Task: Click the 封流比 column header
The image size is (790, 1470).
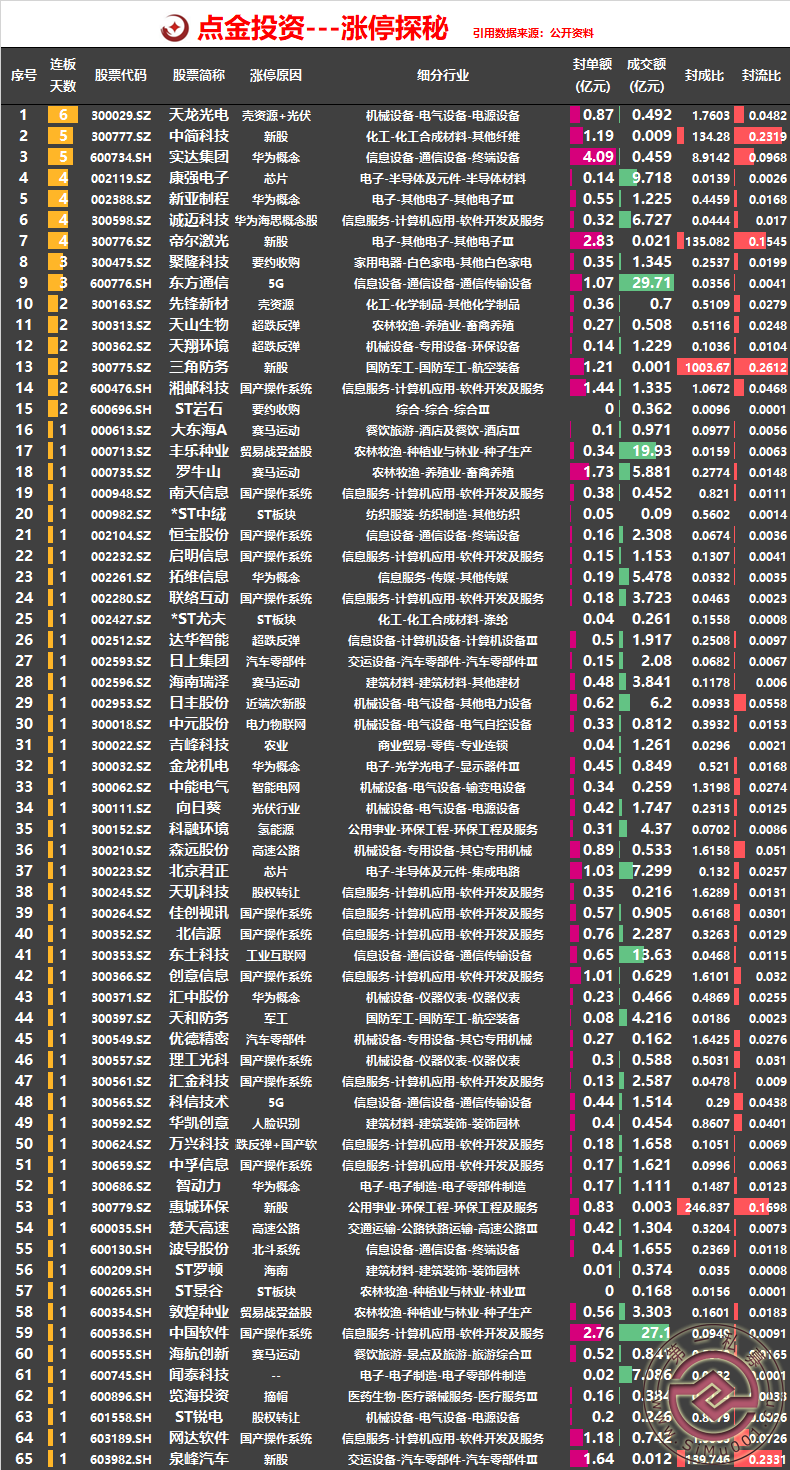Action: tap(761, 75)
